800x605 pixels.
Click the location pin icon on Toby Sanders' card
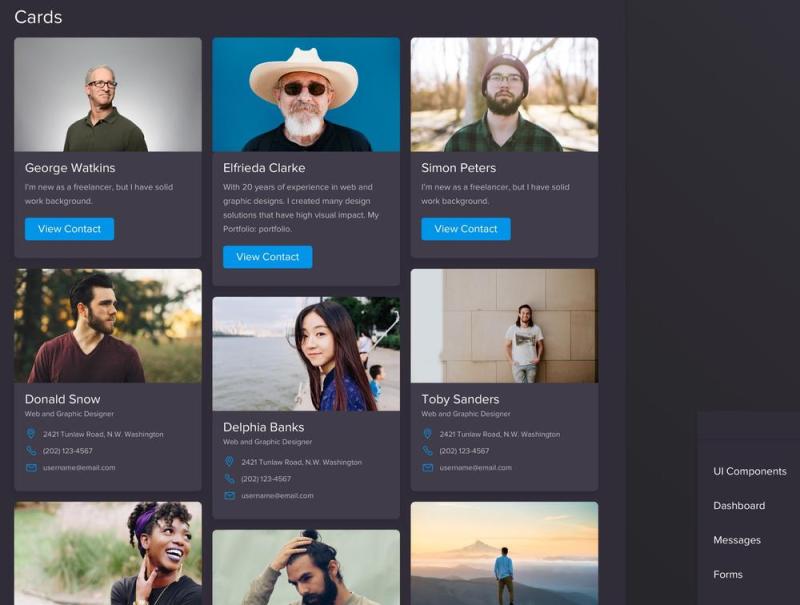[x=426, y=434]
